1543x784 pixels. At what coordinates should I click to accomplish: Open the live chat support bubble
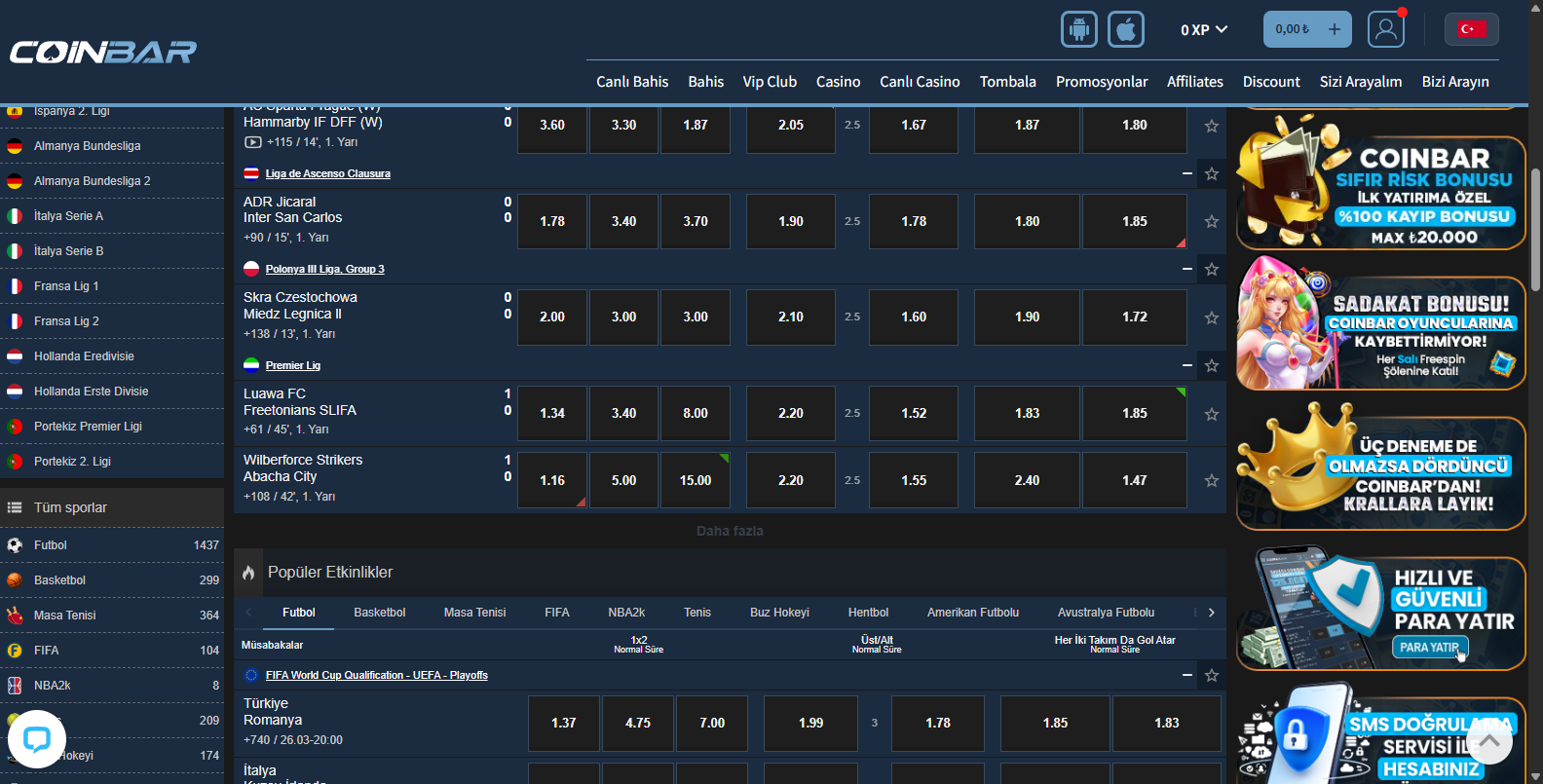click(37, 739)
